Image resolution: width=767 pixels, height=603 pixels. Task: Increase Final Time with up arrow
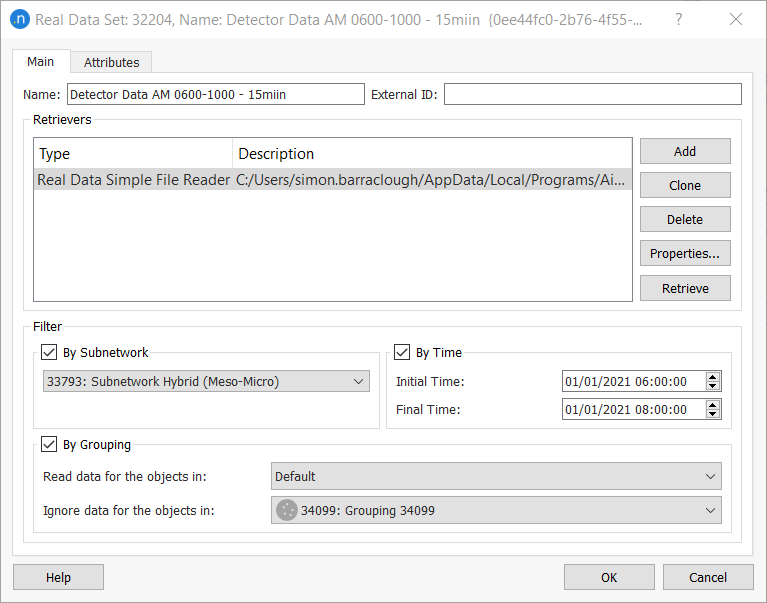click(x=713, y=405)
